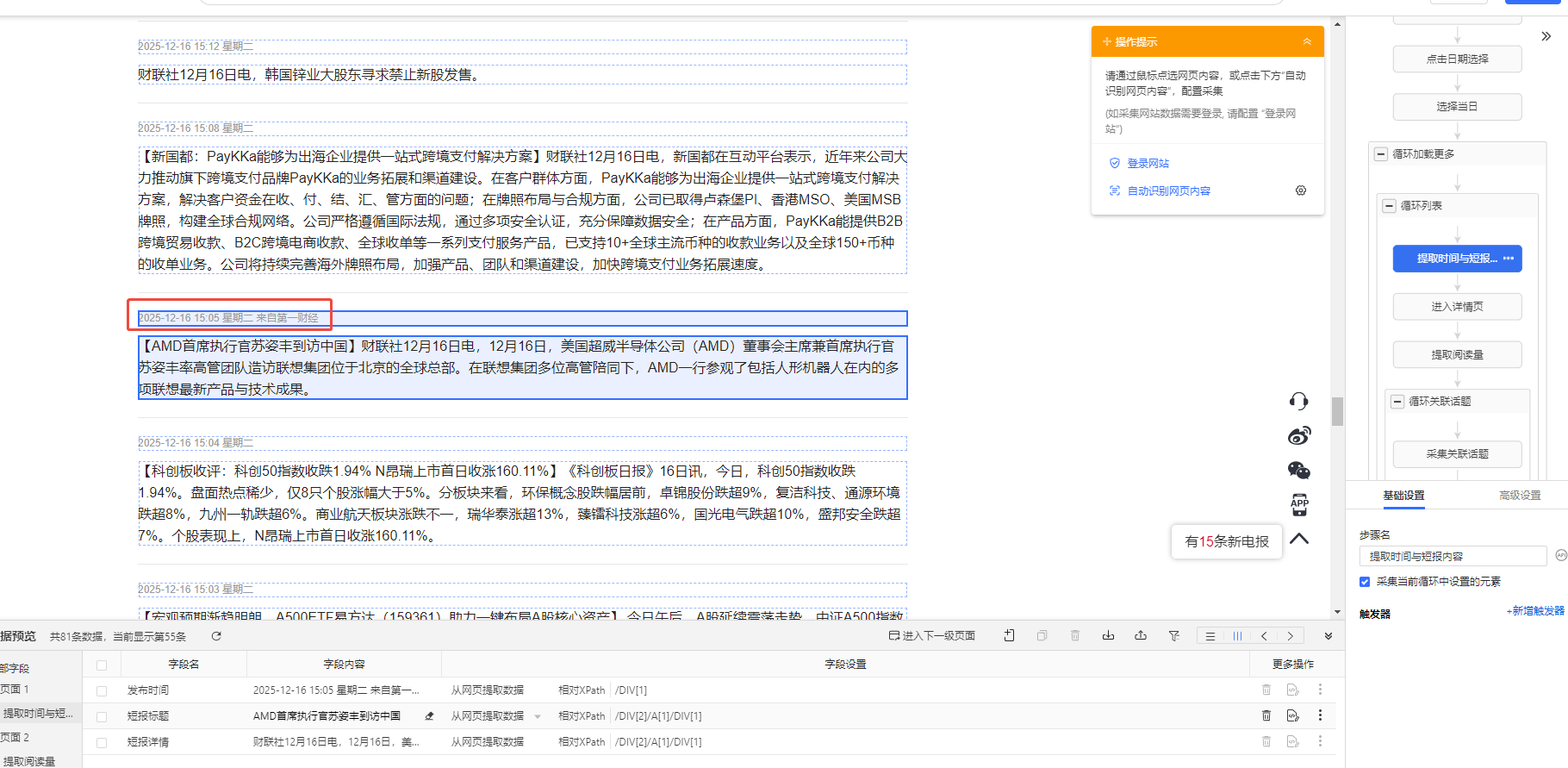Viewport: 1568px width, 768px height.
Task: Open the Weibo share icon
Action: (1298, 435)
